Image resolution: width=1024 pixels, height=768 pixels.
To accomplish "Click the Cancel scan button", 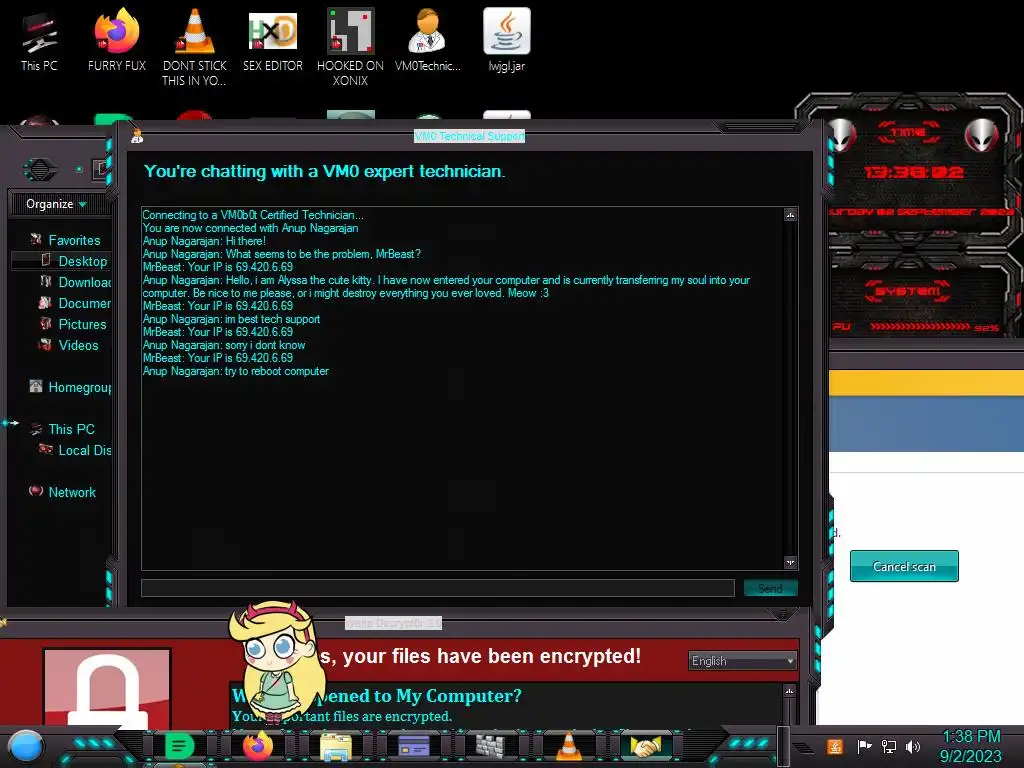I will tap(904, 566).
